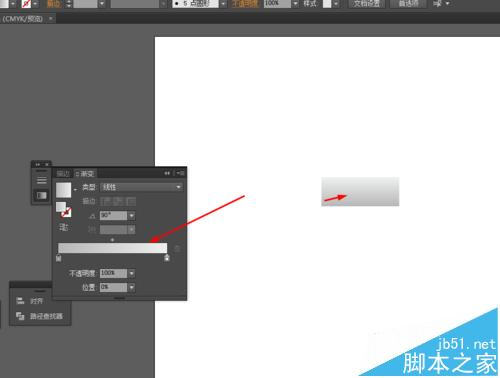Click the second stroke gradient mode icon
The width and height of the screenshot is (500, 378).
[x=118, y=201]
